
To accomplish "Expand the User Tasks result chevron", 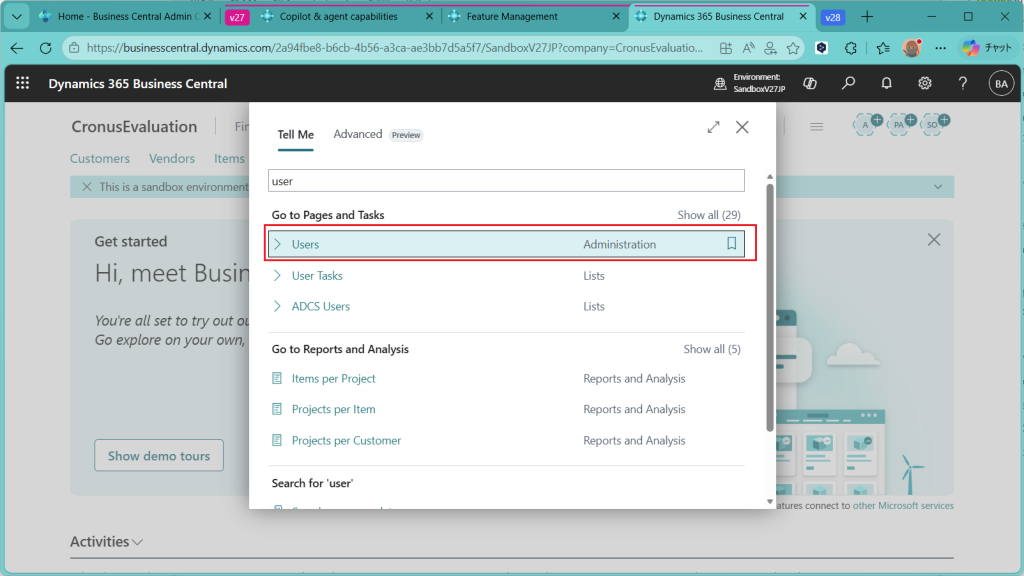I will coord(278,275).
